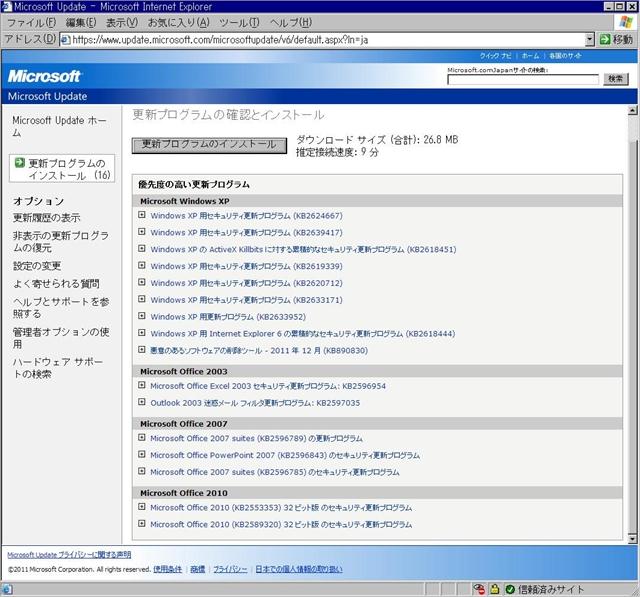Click the page scrollbar down arrow
This screenshot has width=640, height=597.
click(633, 539)
